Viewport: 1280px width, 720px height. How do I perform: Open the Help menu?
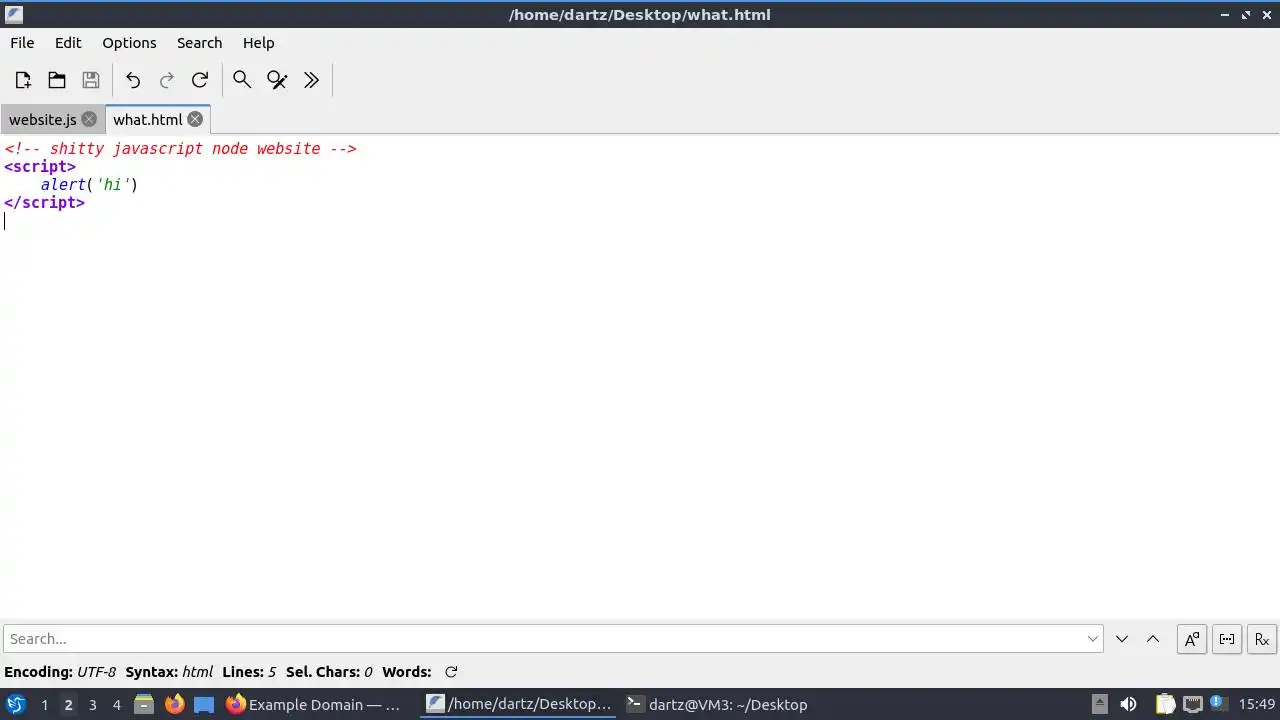(x=258, y=43)
